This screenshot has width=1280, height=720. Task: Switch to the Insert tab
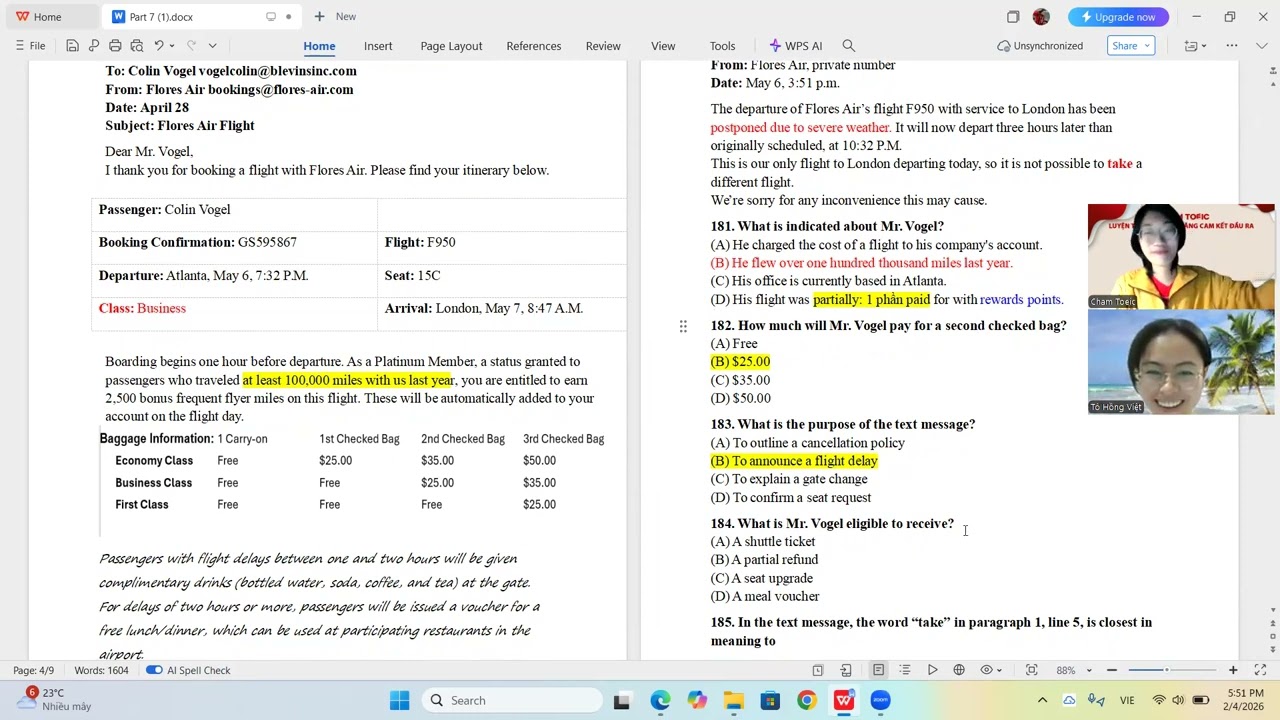click(378, 46)
